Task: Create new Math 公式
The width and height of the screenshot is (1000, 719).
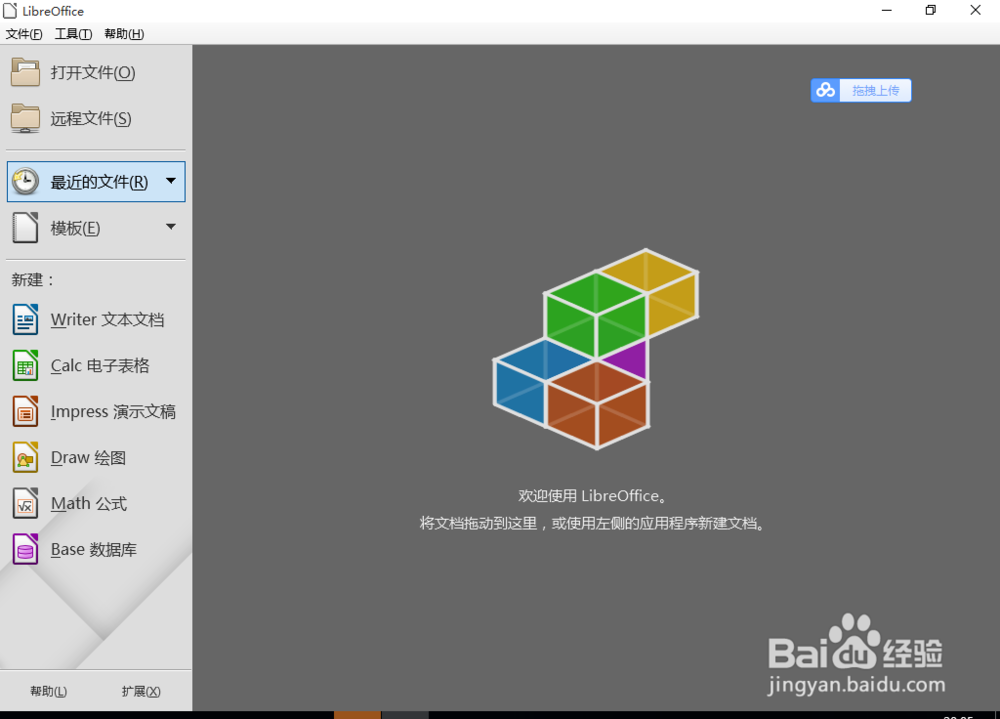Action: pyautogui.click(x=89, y=503)
